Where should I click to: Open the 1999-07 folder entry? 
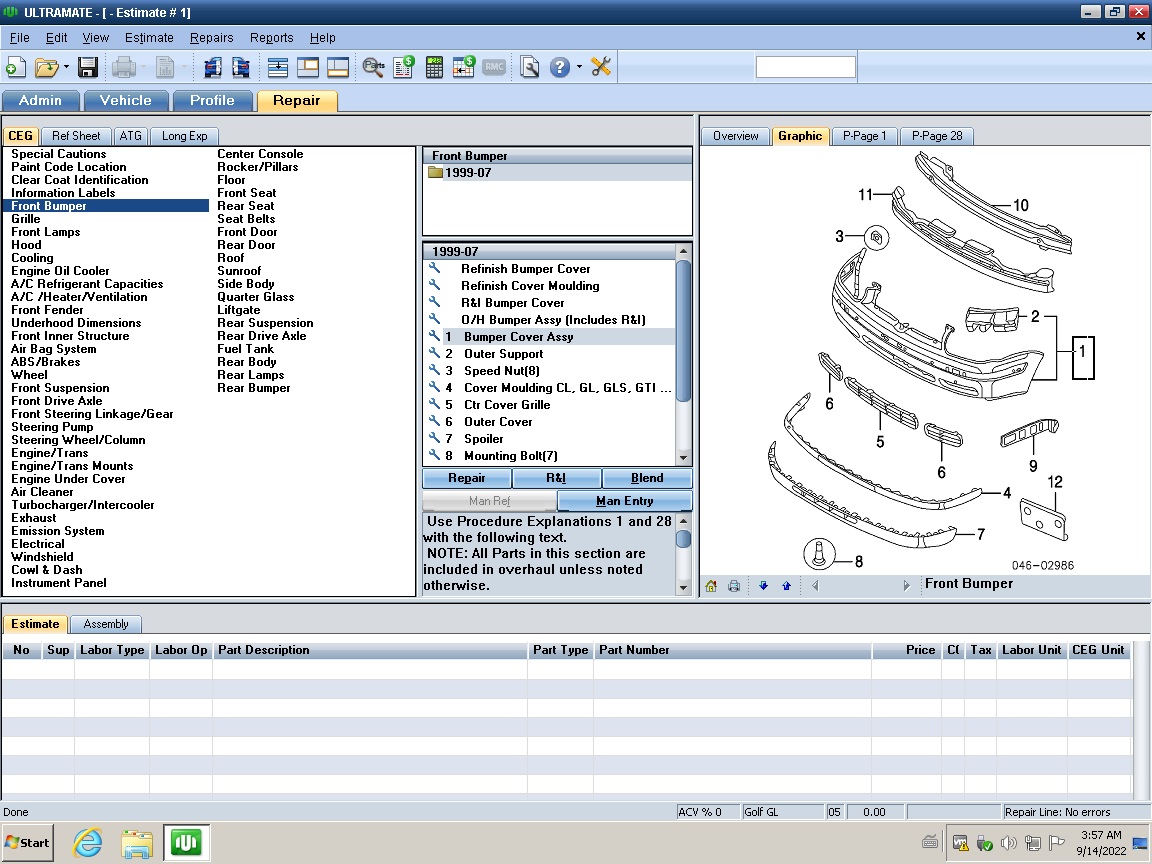click(467, 173)
